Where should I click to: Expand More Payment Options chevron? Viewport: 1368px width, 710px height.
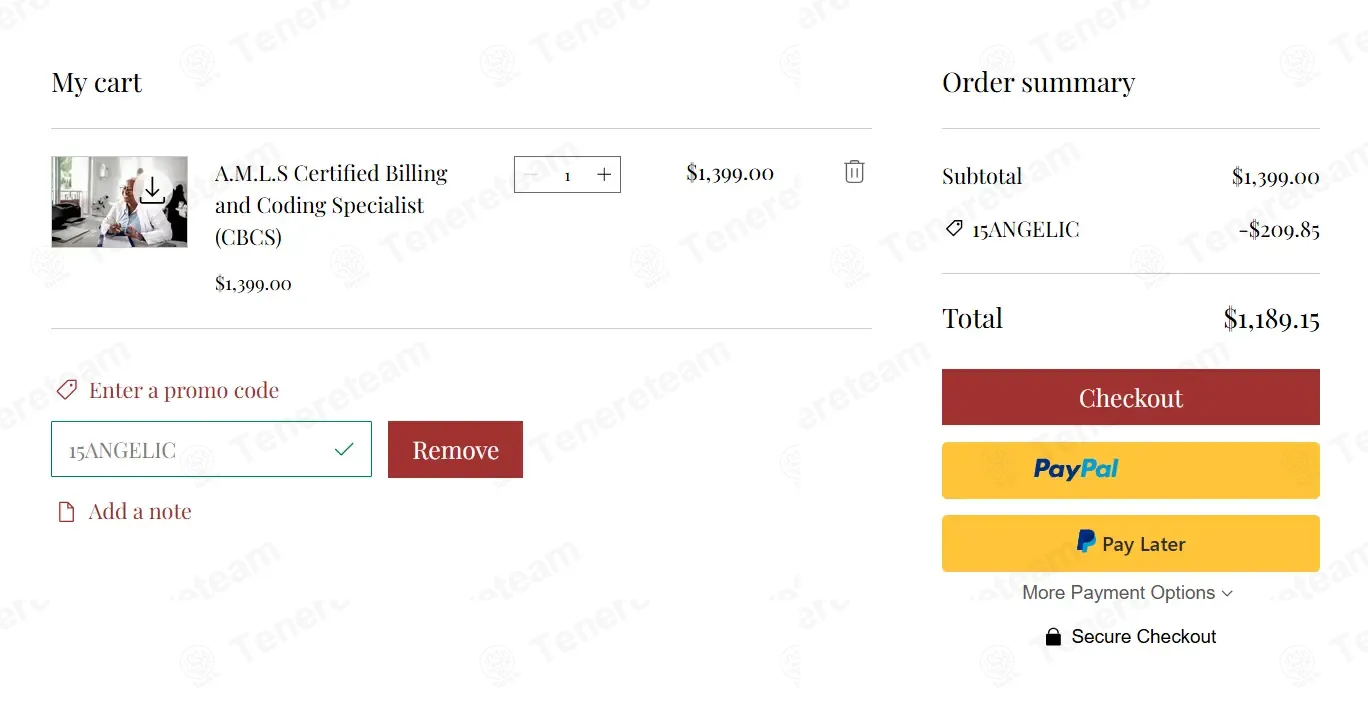(x=1227, y=594)
